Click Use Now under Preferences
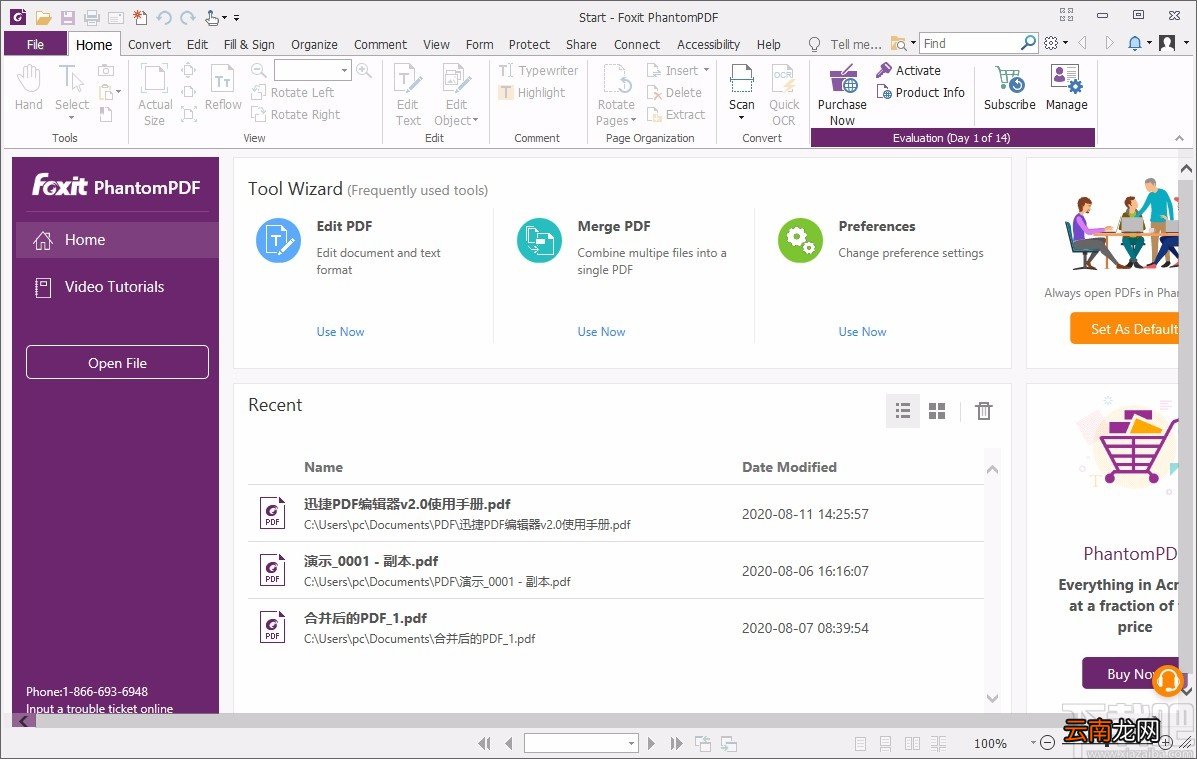Image resolution: width=1197 pixels, height=759 pixels. coord(862,331)
